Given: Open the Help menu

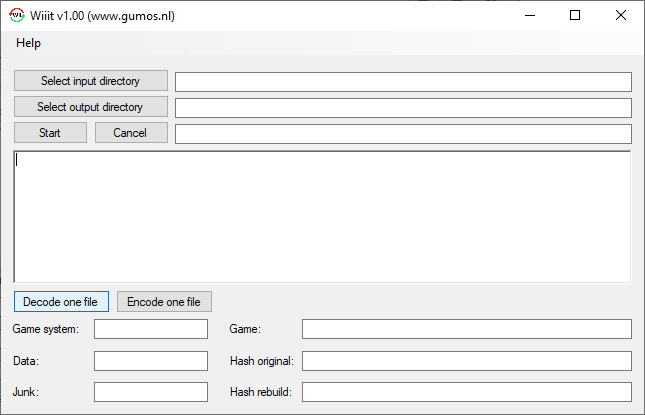Looking at the screenshot, I should click(29, 43).
